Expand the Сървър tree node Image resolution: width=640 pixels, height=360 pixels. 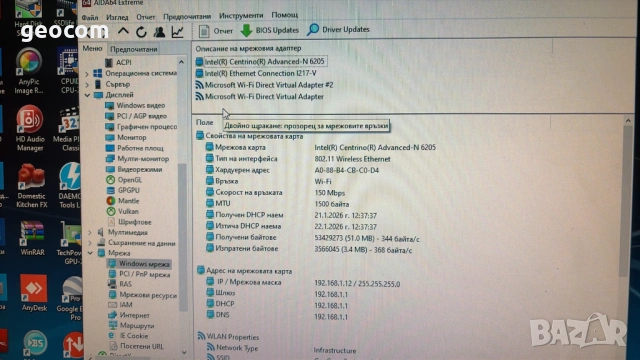coord(87,84)
